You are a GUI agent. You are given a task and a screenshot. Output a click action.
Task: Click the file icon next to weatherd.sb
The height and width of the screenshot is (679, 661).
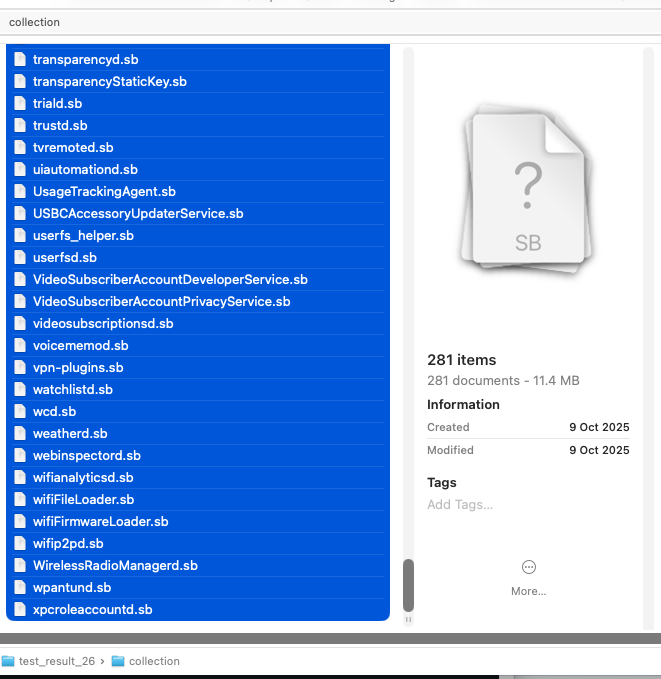[19, 434]
